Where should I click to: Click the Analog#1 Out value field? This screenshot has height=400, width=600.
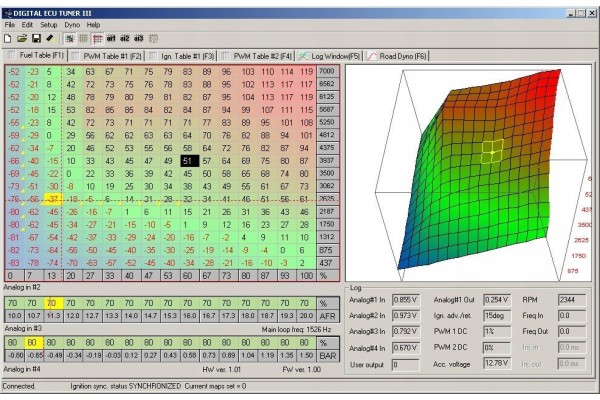tap(497, 300)
